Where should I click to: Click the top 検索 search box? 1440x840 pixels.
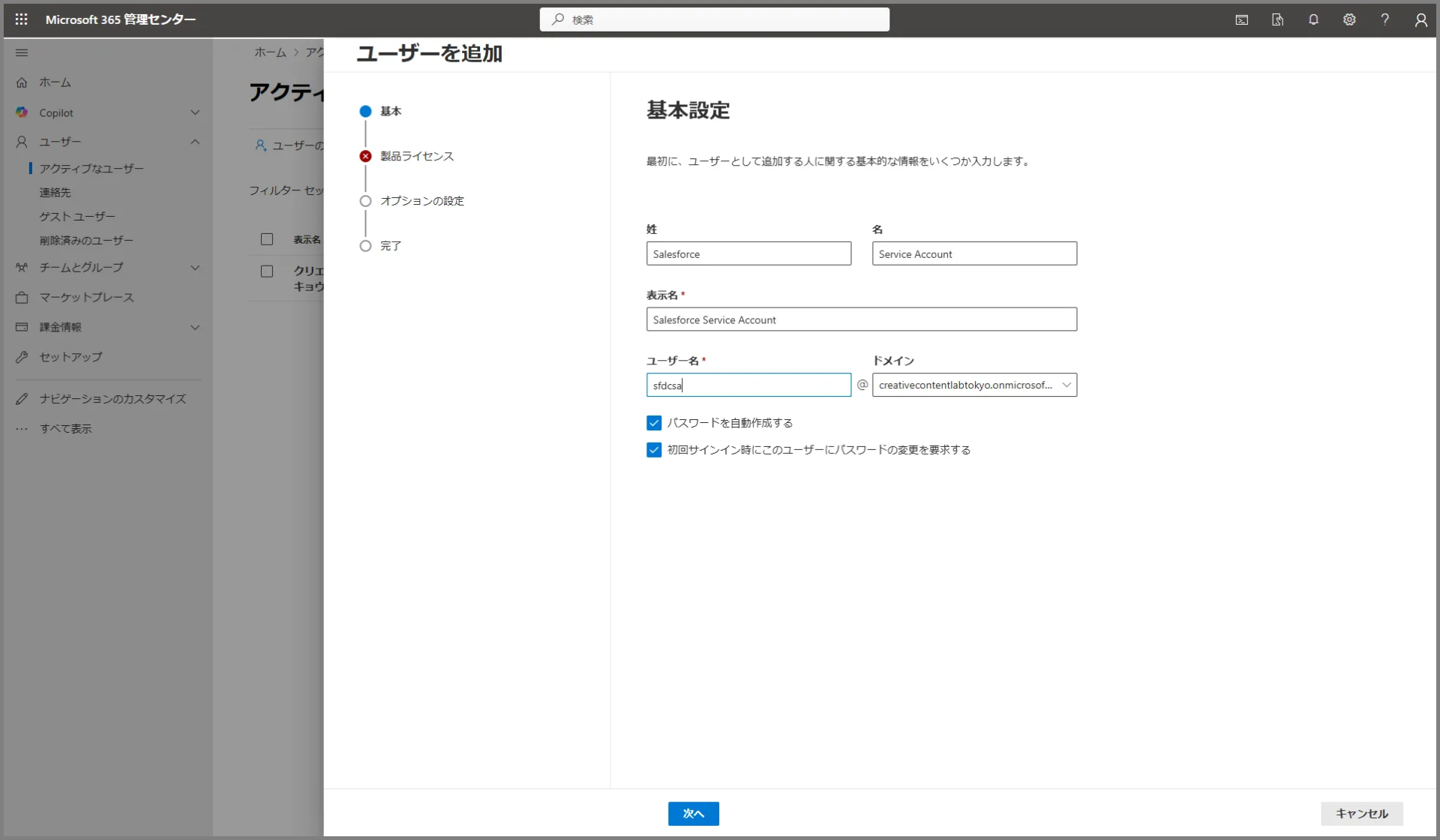tap(714, 19)
